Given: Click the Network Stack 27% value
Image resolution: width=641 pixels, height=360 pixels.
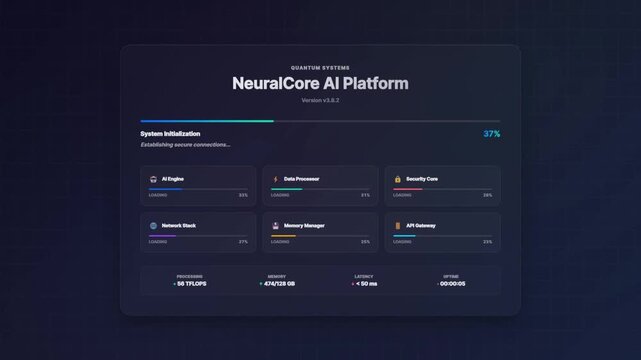Looking at the screenshot, I should (243, 242).
